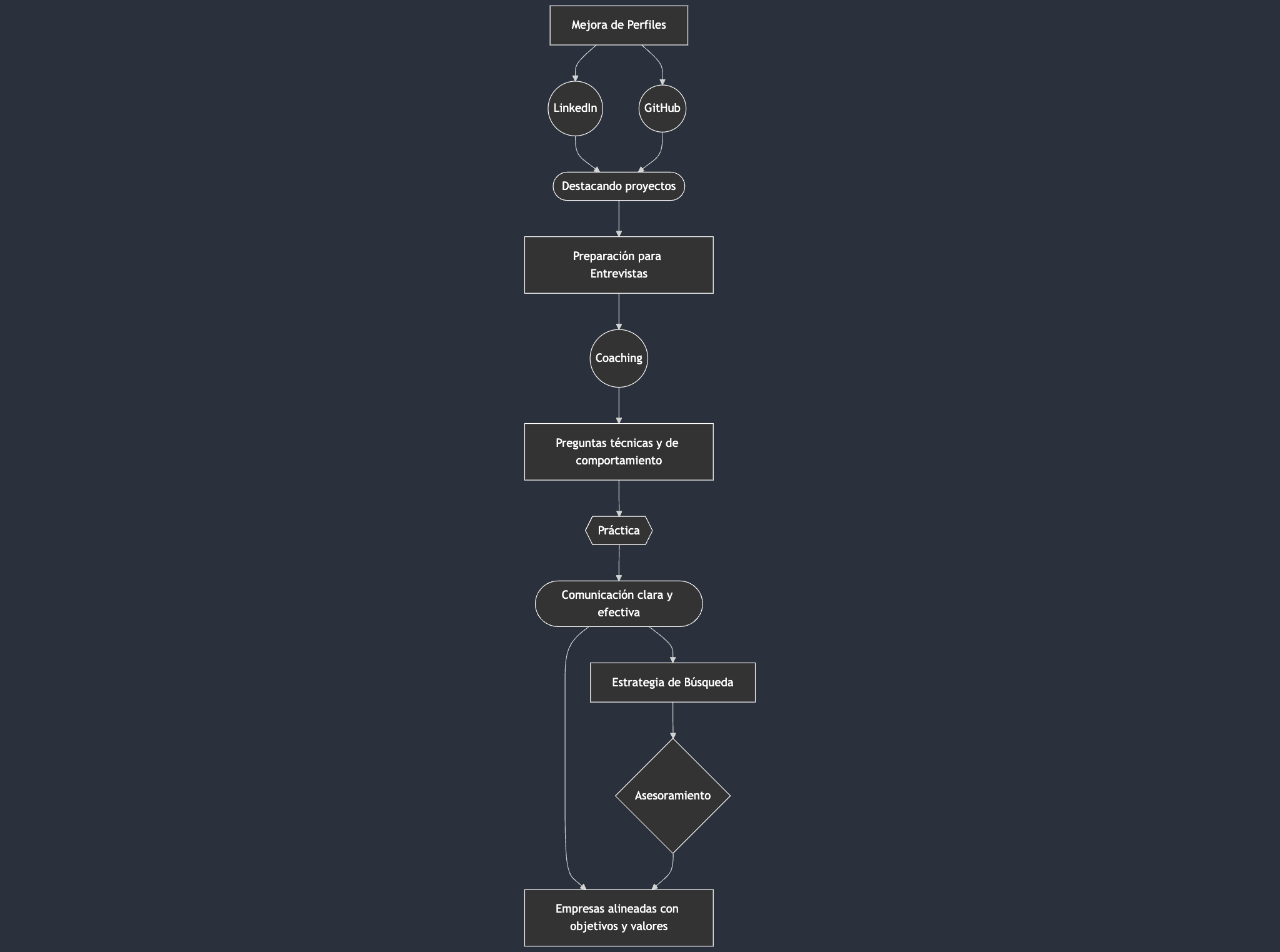
Task: Click the Práctica diamond shape
Action: pos(618,530)
